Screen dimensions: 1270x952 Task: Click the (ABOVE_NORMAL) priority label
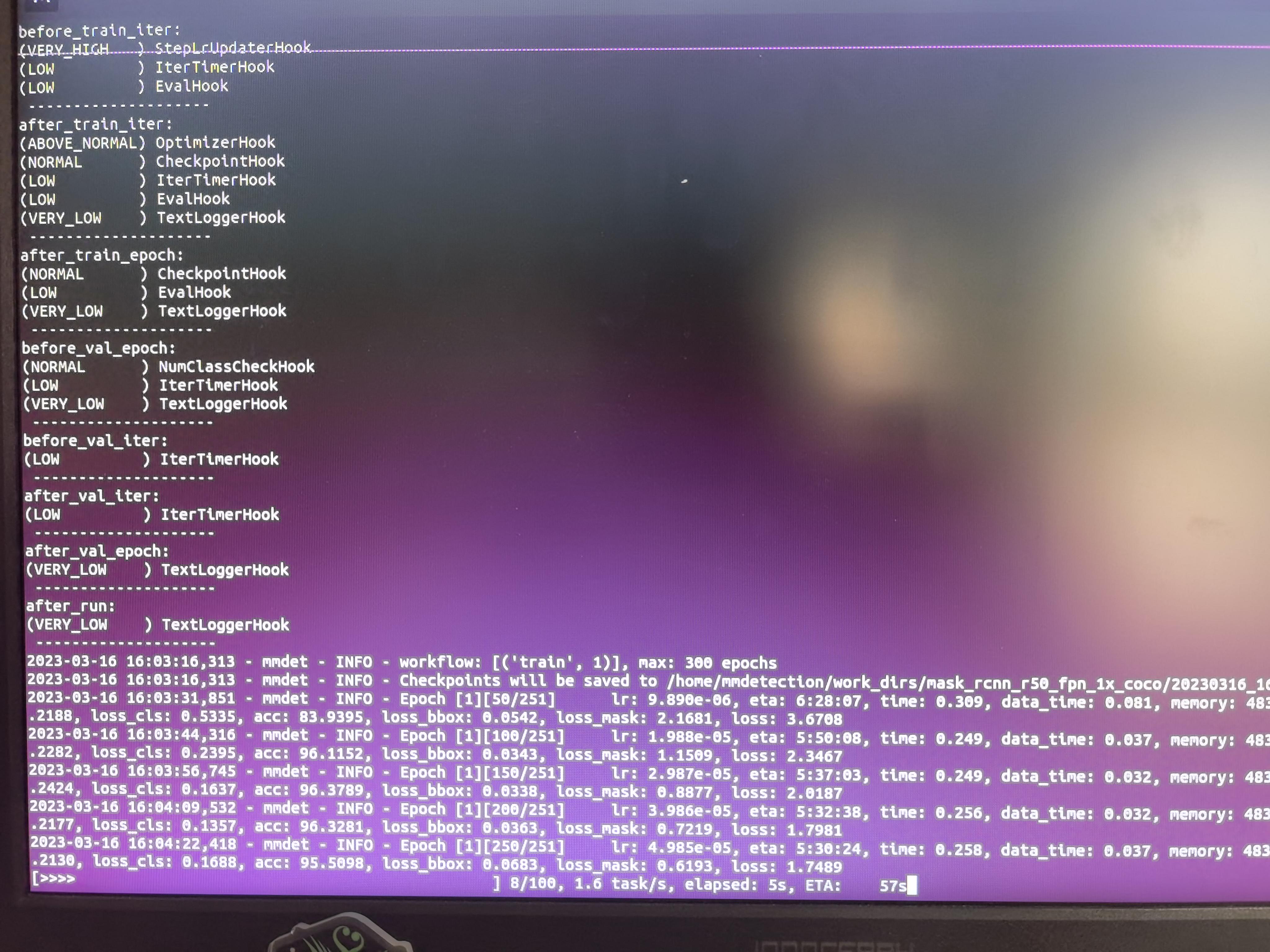point(83,143)
